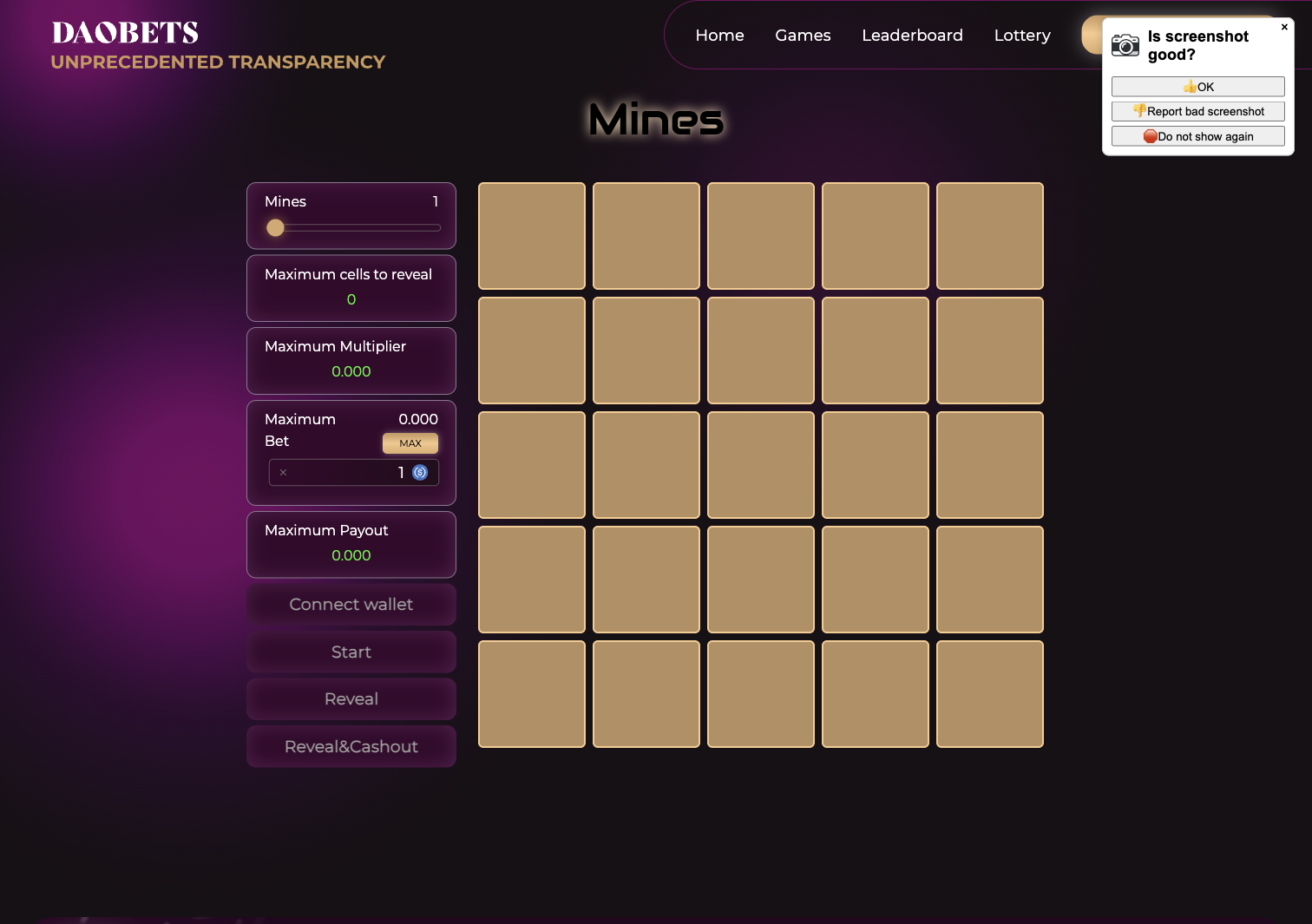This screenshot has height=924, width=1312.
Task: Select the center cell of the mines grid
Action: click(761, 465)
